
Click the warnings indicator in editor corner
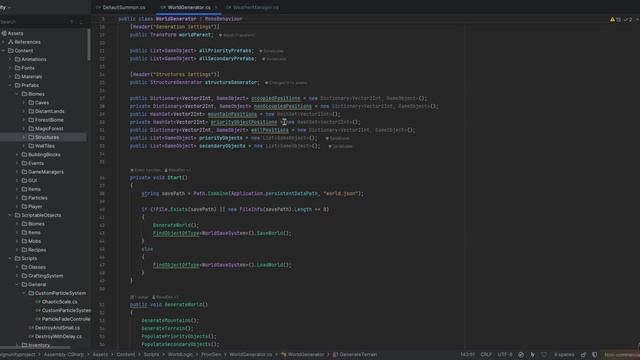(615, 20)
